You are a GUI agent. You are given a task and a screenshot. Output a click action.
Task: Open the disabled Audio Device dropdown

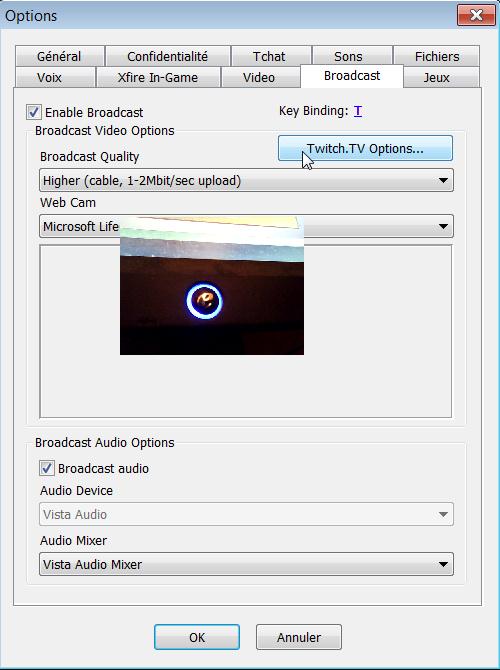(x=246, y=514)
